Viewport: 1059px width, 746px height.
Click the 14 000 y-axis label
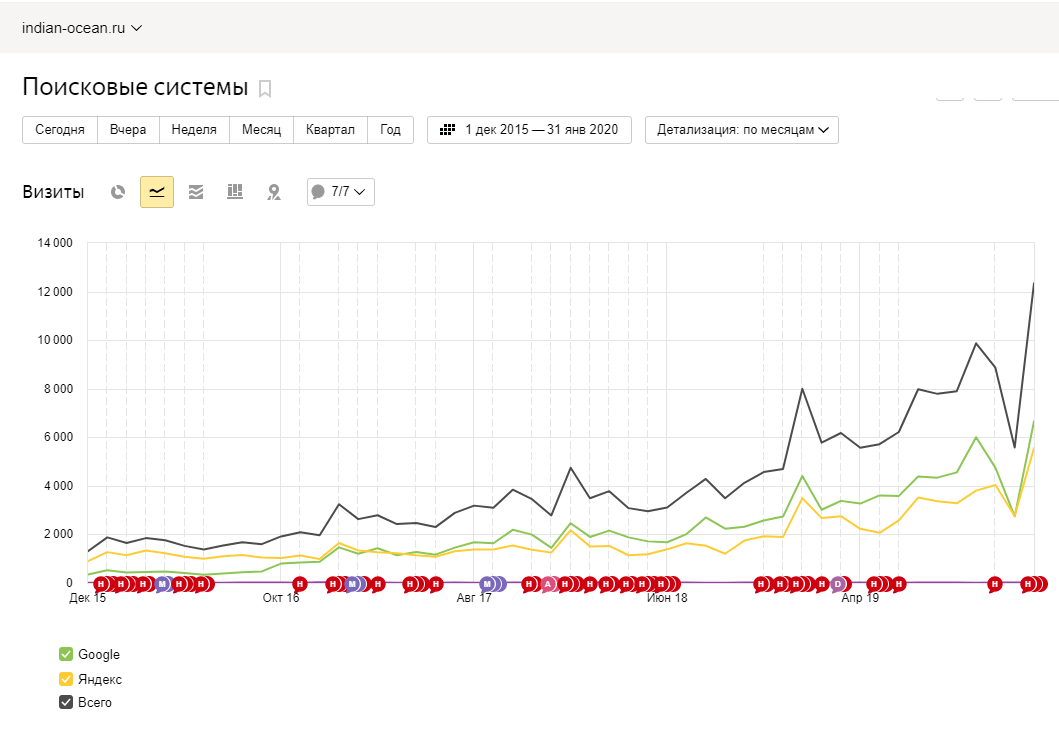[55, 243]
